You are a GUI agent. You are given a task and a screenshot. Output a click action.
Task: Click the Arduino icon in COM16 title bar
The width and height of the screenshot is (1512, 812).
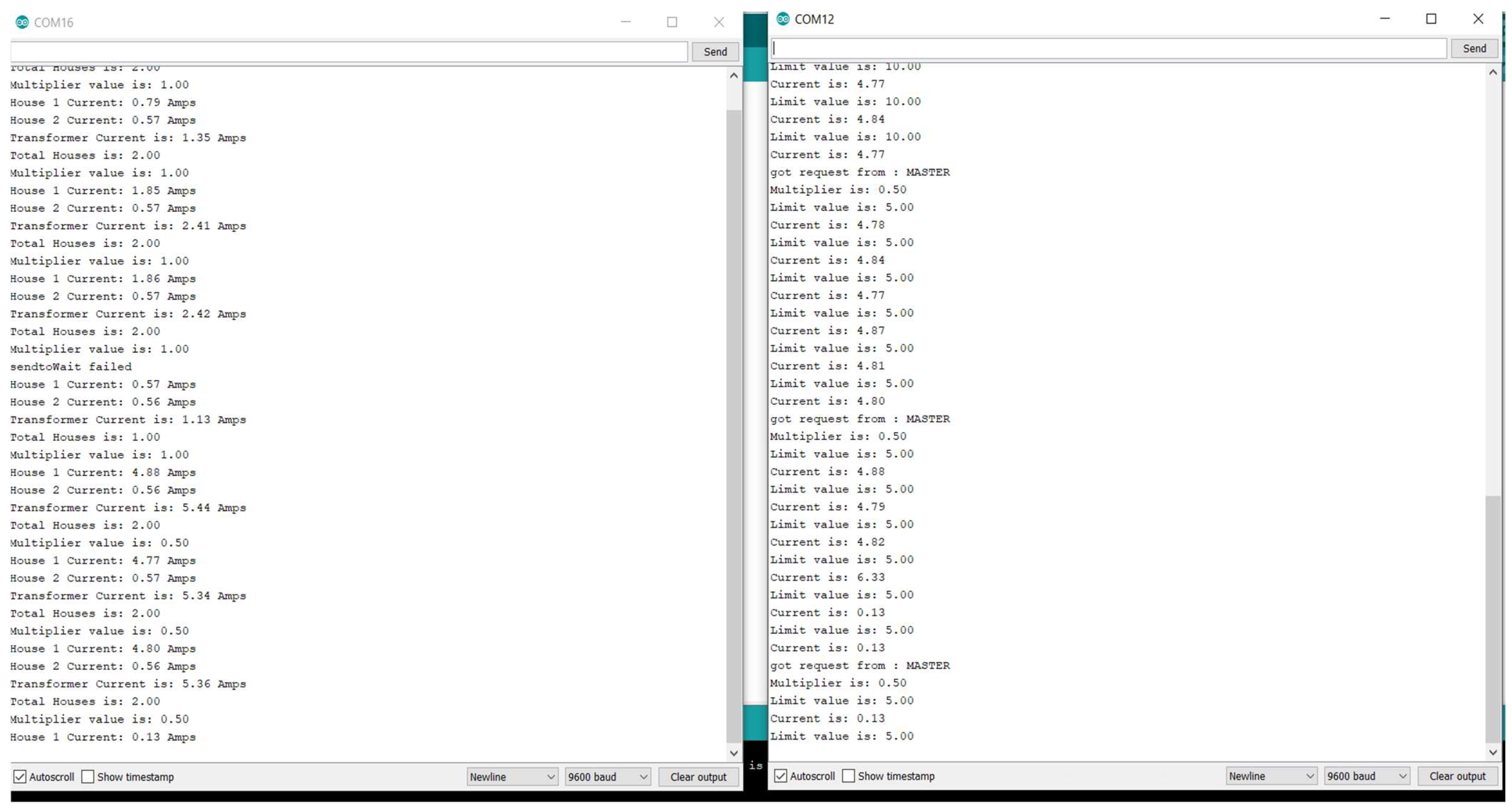(22, 22)
